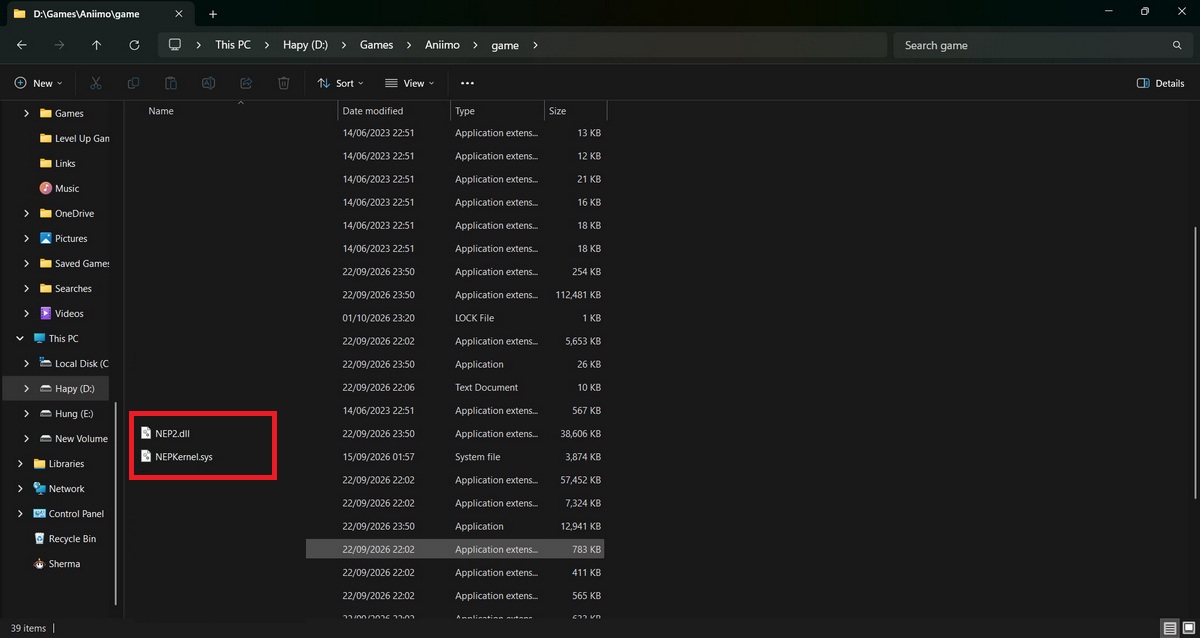Click the Size column header
The image size is (1200, 638).
pyautogui.click(x=575, y=111)
